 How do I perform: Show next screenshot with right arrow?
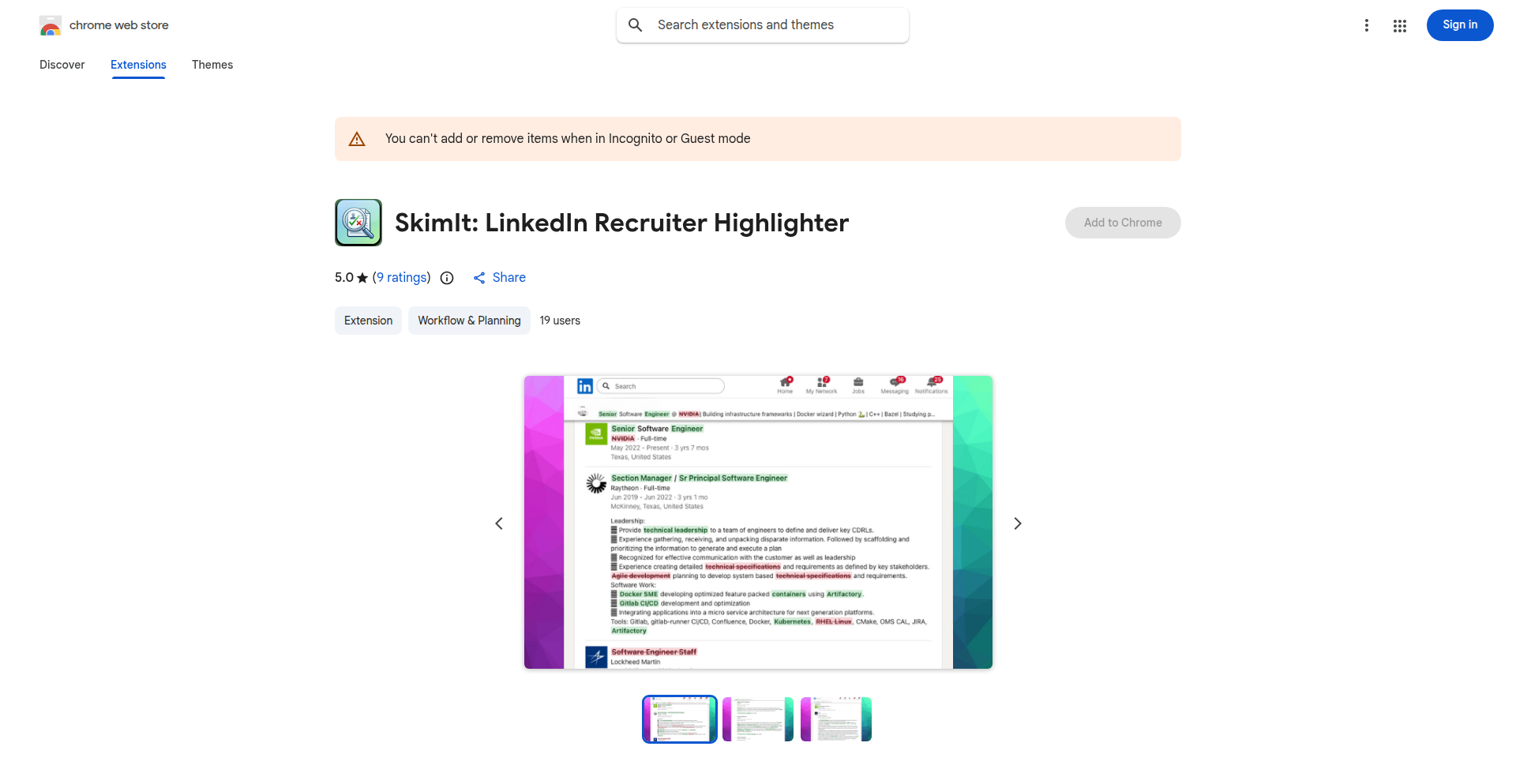pyautogui.click(x=1018, y=523)
